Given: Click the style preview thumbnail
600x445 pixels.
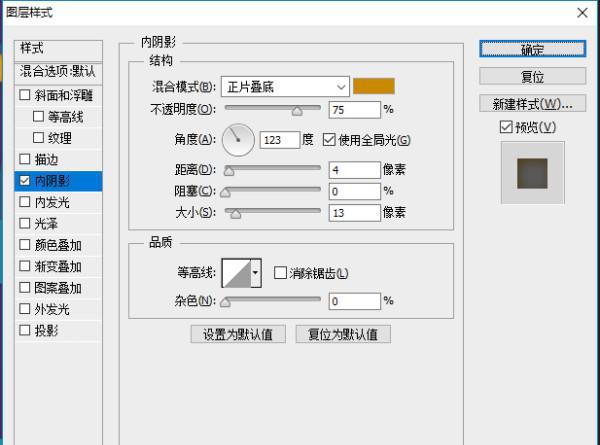Looking at the screenshot, I should 532,173.
